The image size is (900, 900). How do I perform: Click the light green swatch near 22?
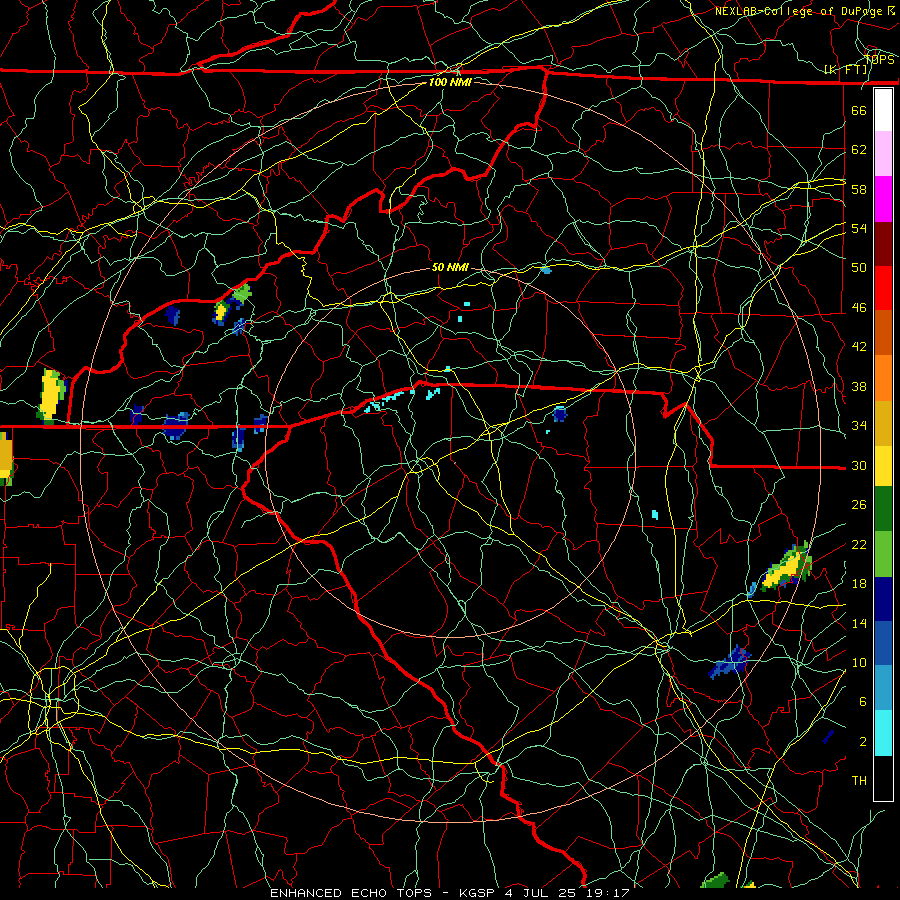tap(883, 554)
